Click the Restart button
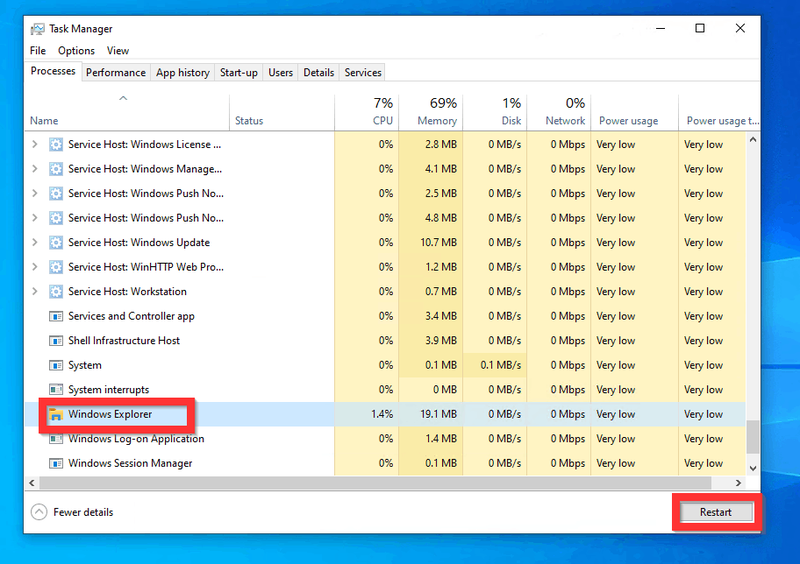Viewport: 800px width, 564px height. pyautogui.click(x=715, y=512)
